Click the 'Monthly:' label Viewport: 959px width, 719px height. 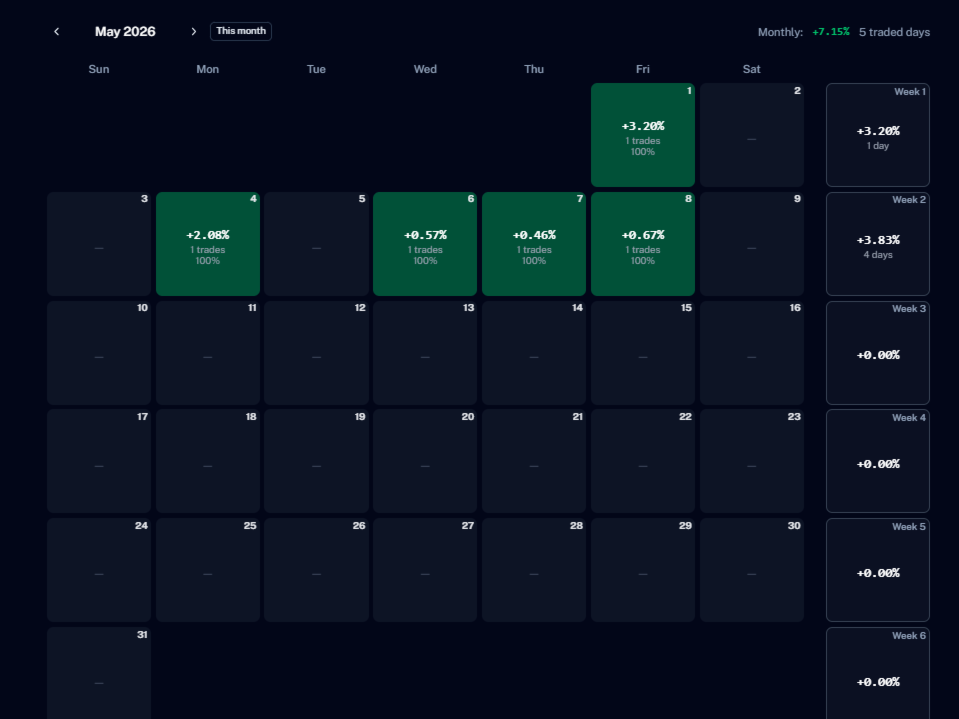click(780, 32)
